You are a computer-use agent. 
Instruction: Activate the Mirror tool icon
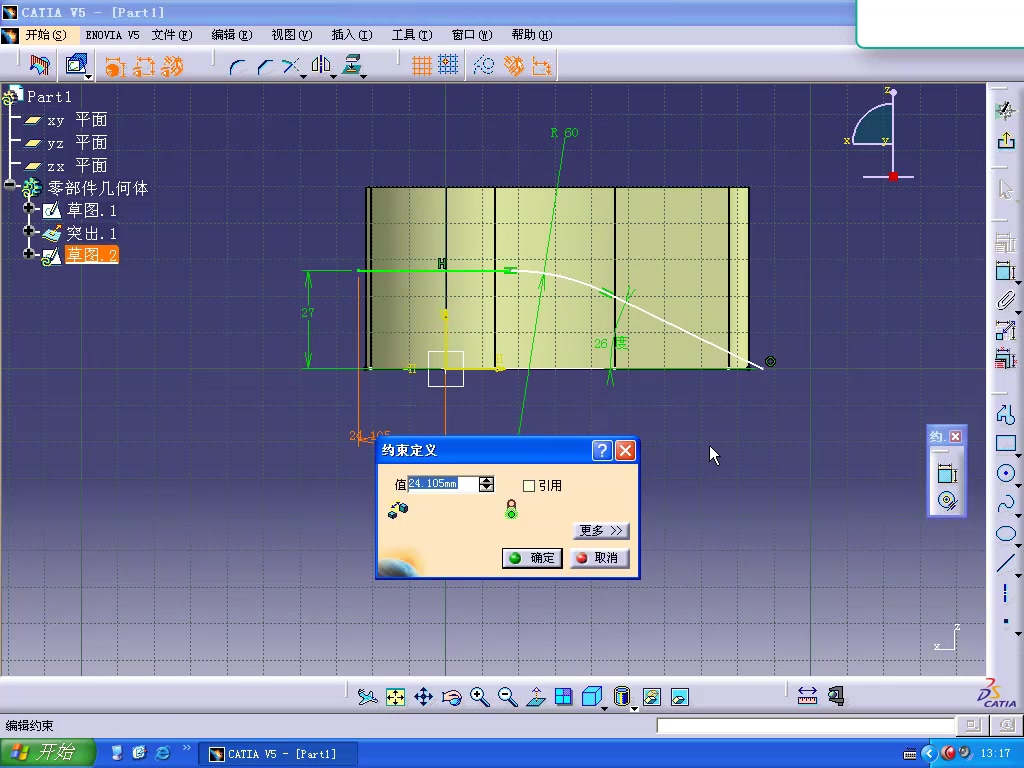[321, 66]
